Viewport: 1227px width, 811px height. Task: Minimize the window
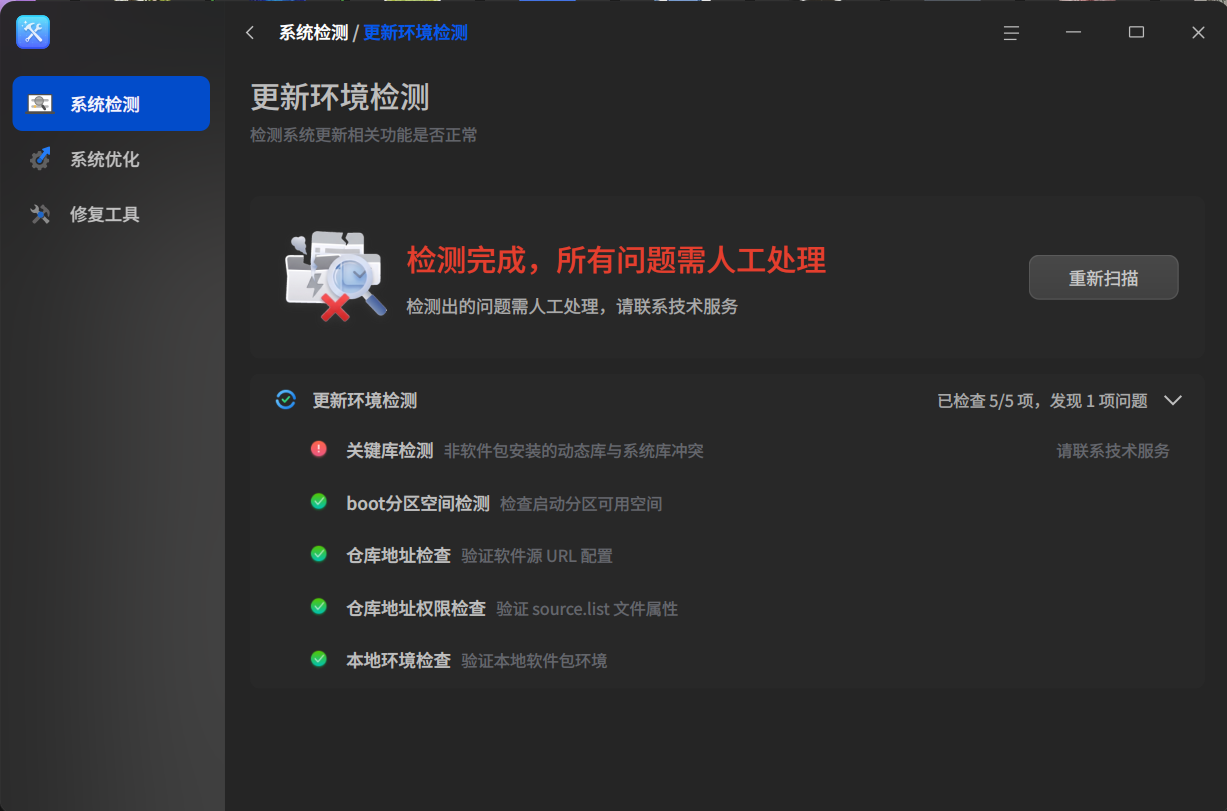point(1073,33)
